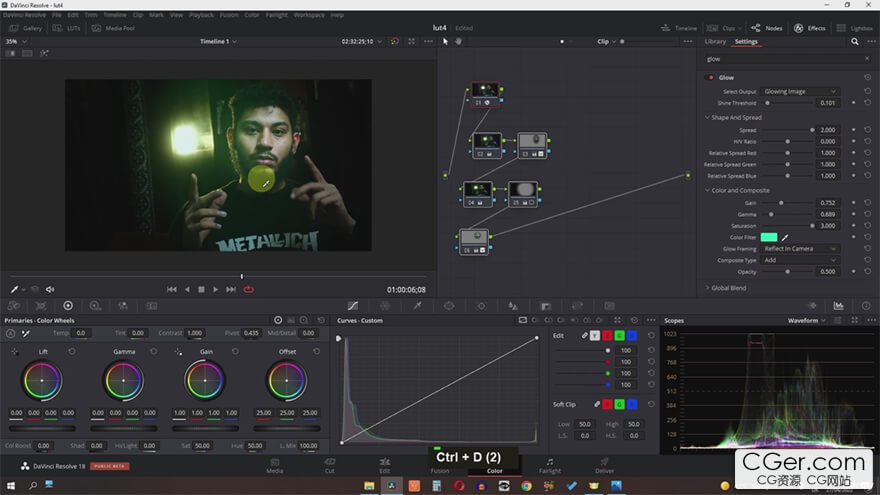
Task: Expand the Global Blend section
Action: click(x=730, y=288)
